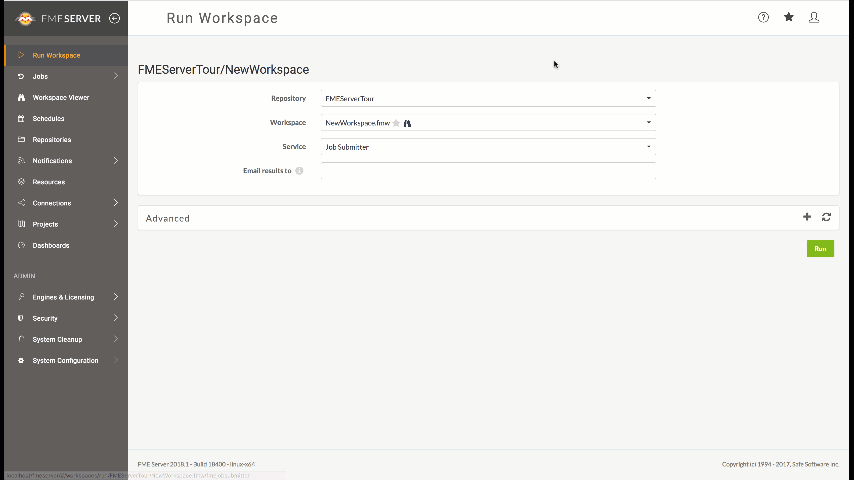Open the help question mark icon
Image resolution: width=854 pixels, height=480 pixels.
[764, 17]
